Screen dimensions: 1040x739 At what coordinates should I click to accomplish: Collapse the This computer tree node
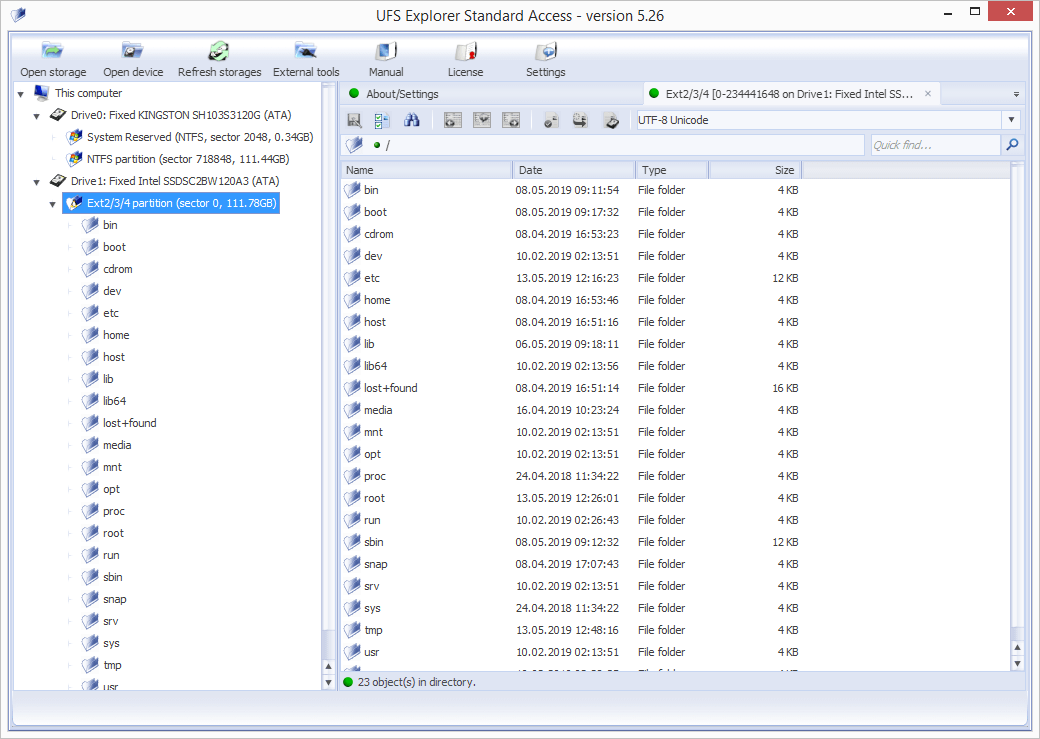[21, 94]
